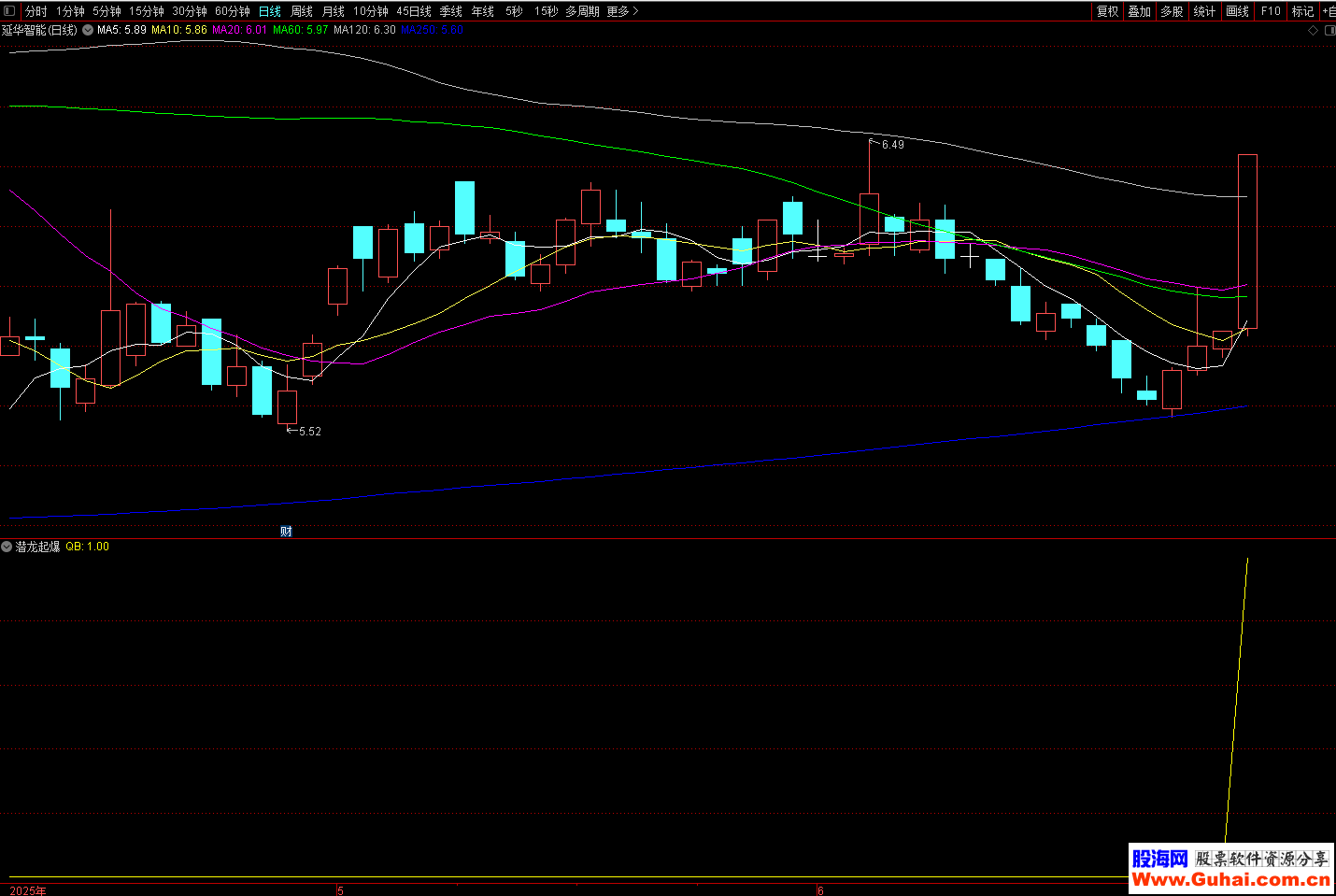Screen dimensions: 1336x896
Task: Expand the 潜龙起爆 indicator dropdown arrow
Action: click(7, 547)
